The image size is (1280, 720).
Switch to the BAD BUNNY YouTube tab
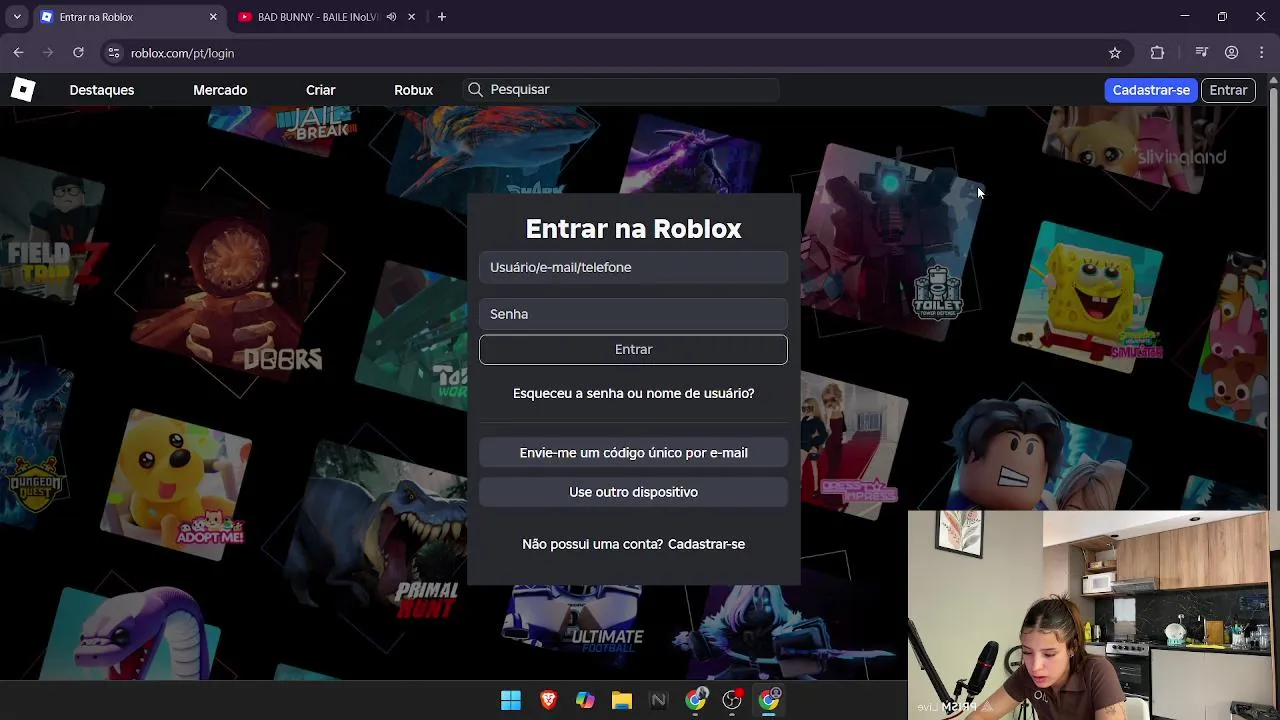pos(327,17)
